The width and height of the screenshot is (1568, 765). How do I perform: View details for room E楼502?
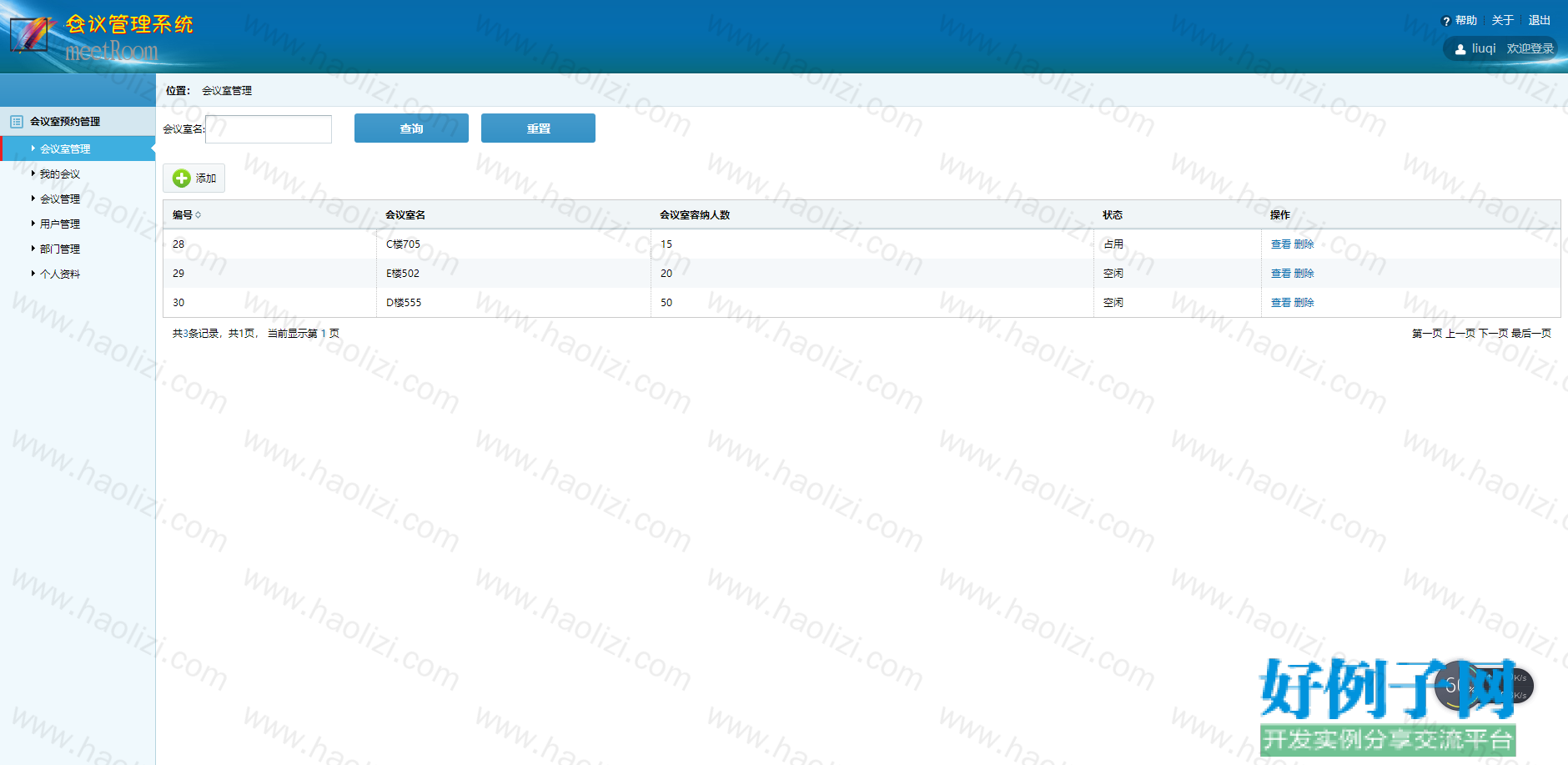[x=1281, y=274]
